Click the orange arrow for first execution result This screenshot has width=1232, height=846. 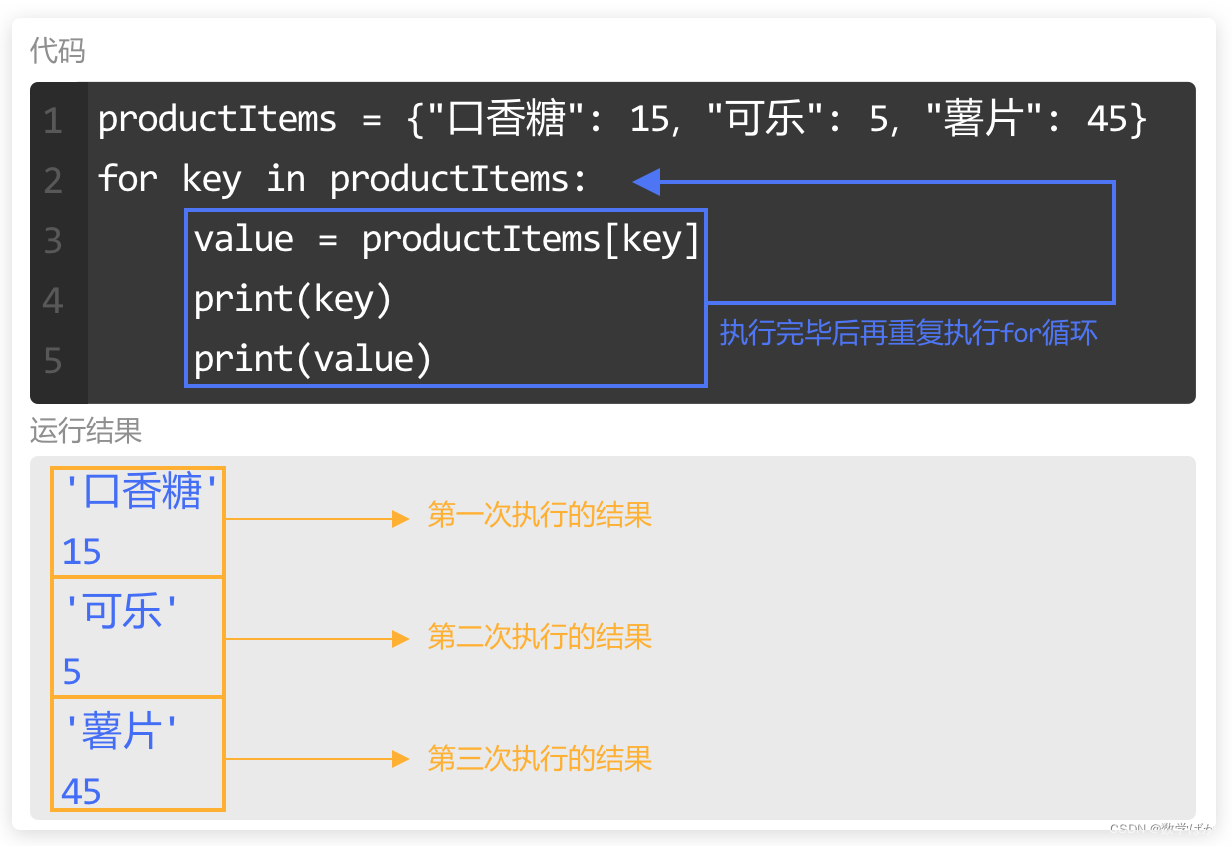click(317, 518)
